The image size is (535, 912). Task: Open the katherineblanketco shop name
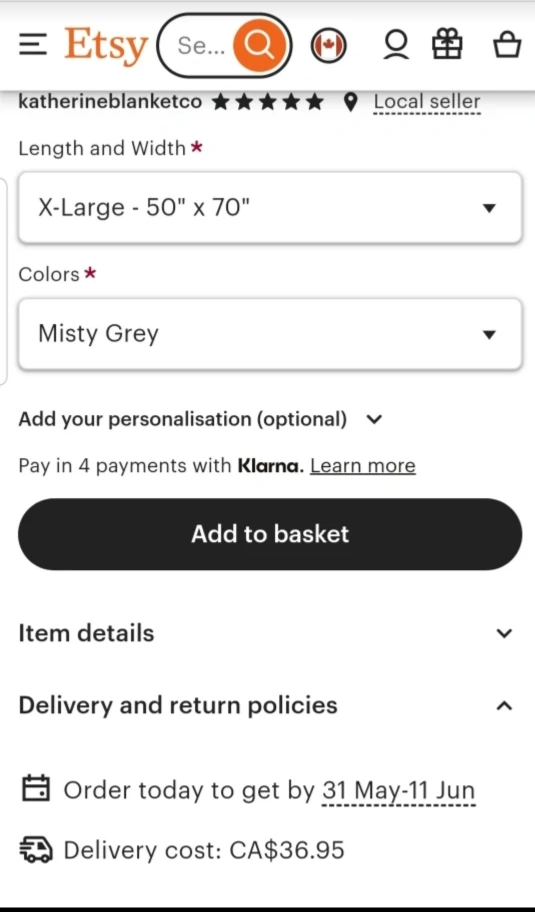pyautogui.click(x=110, y=102)
